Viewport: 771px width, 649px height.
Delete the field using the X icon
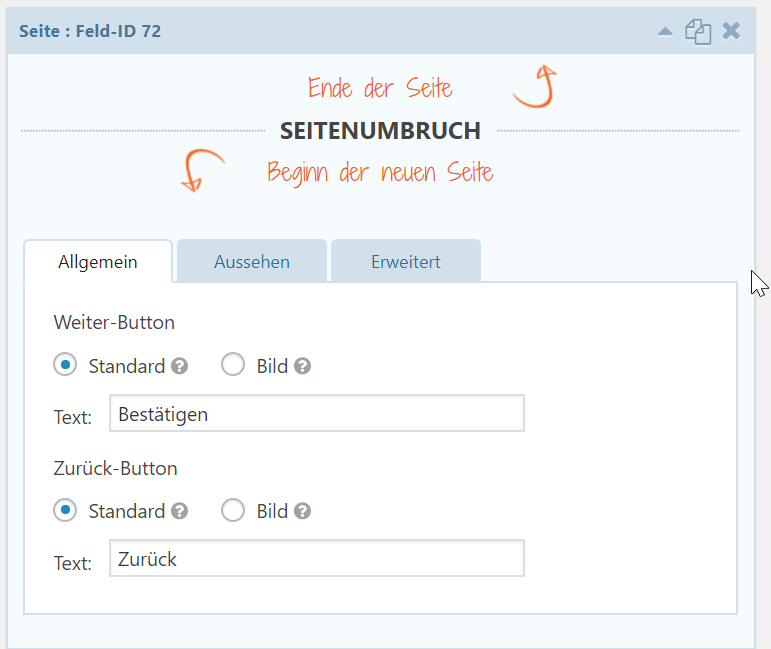tap(731, 31)
